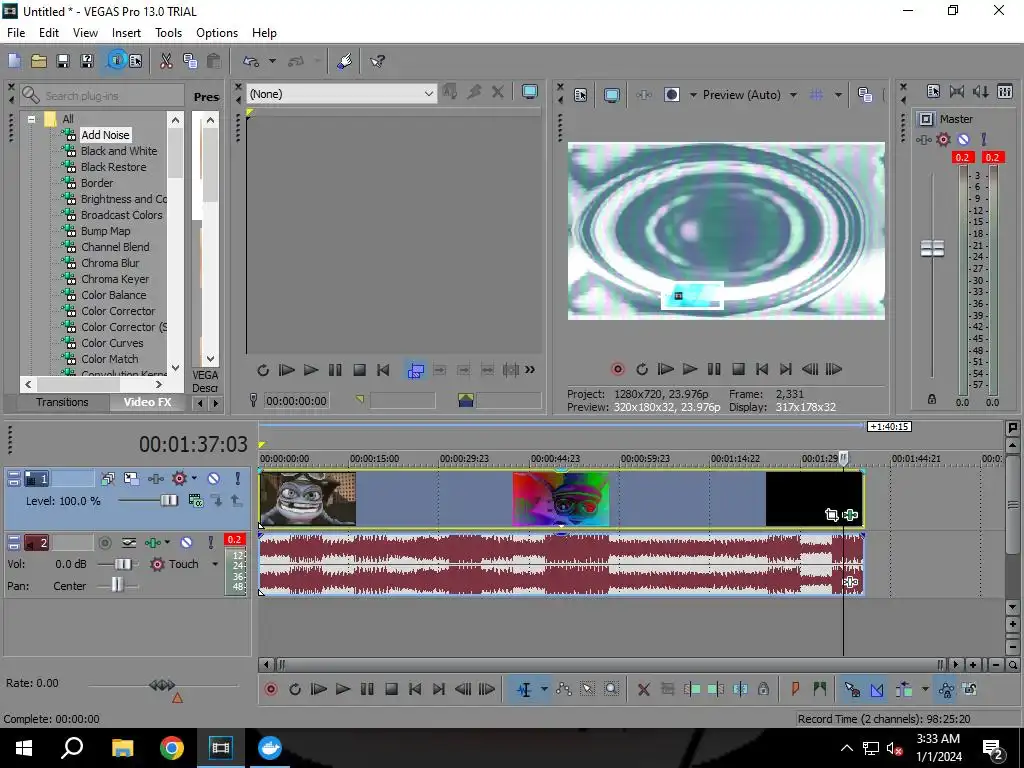Click the Save disk icon in the toolbar
The image size is (1024, 768).
pos(63,61)
